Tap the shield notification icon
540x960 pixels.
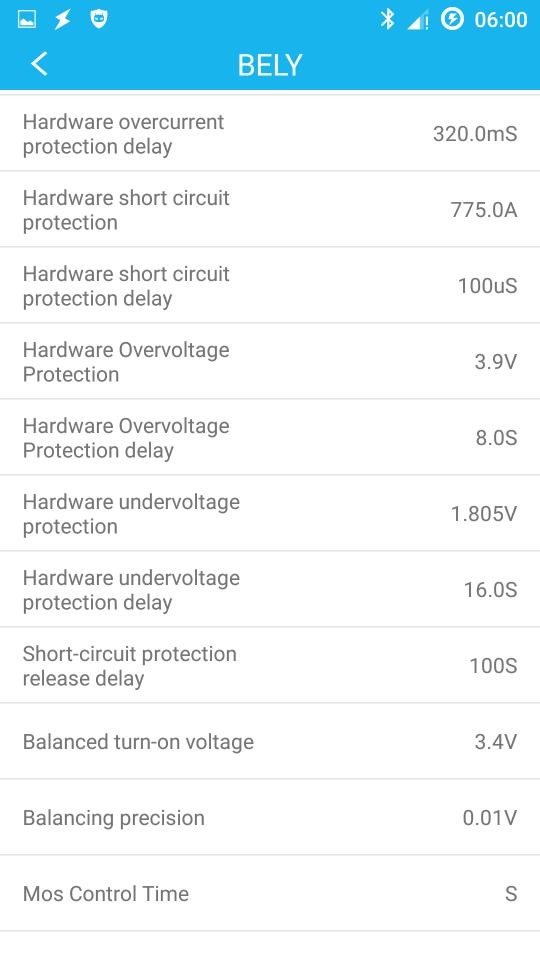click(x=99, y=19)
